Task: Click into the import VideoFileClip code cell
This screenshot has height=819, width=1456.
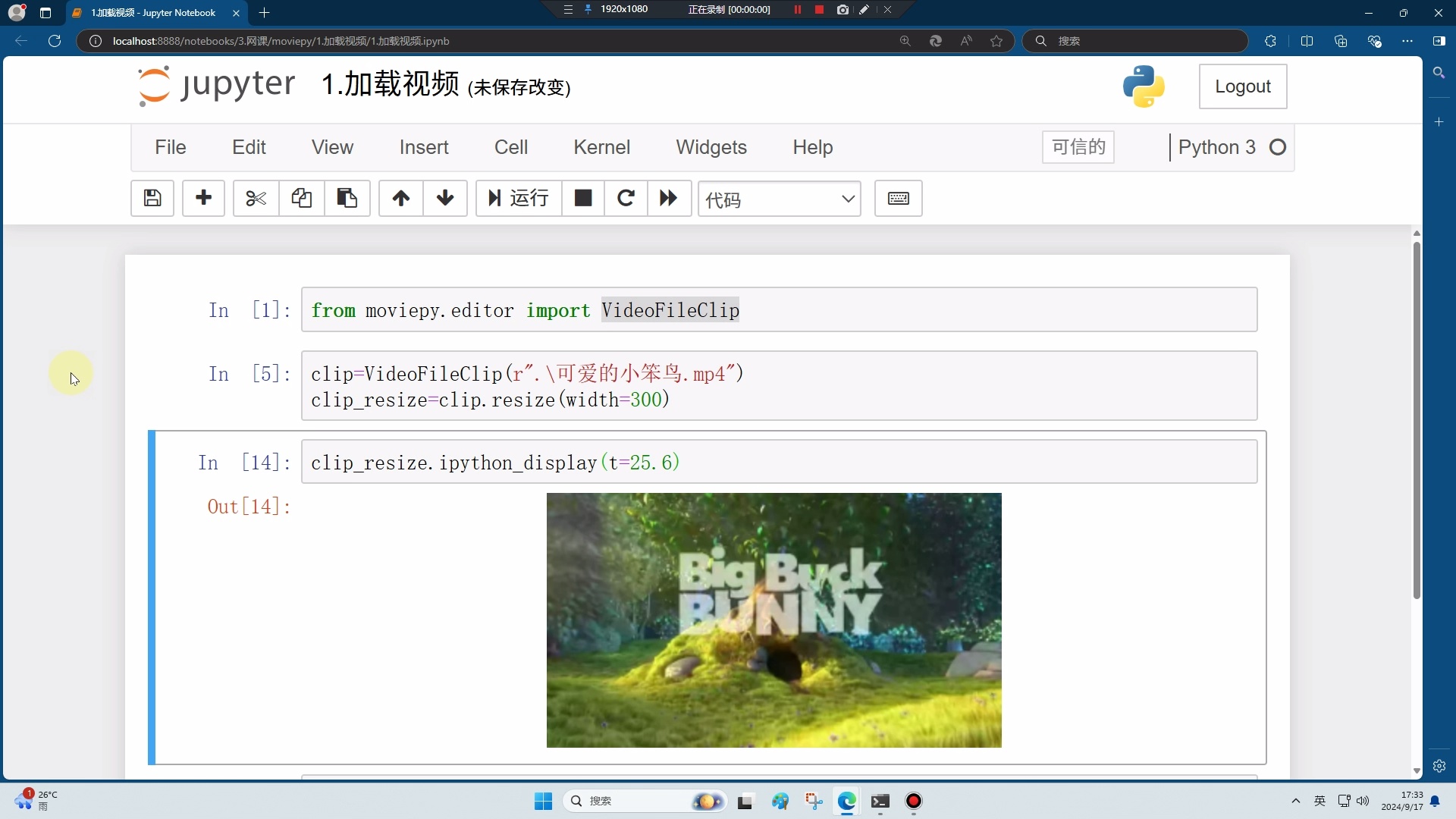Action: click(779, 309)
